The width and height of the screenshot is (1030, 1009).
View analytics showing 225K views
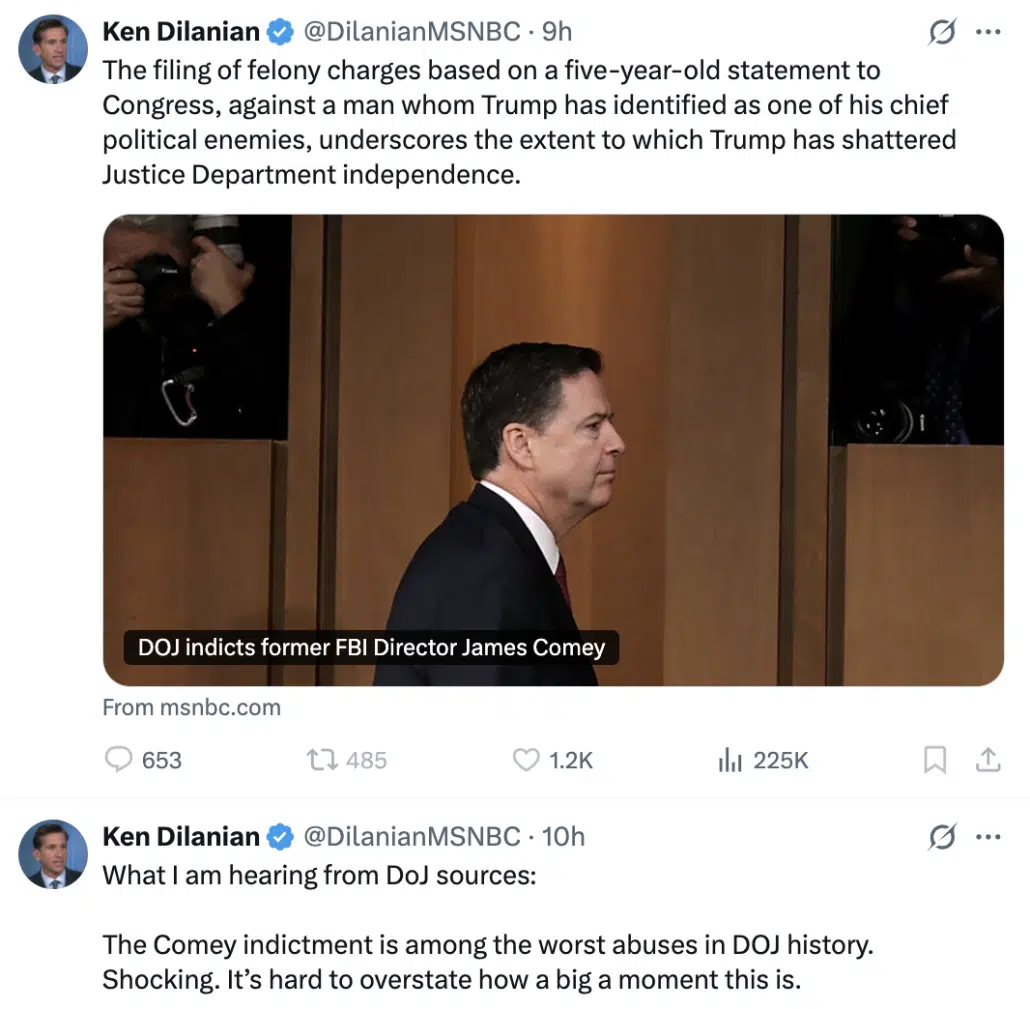[729, 760]
